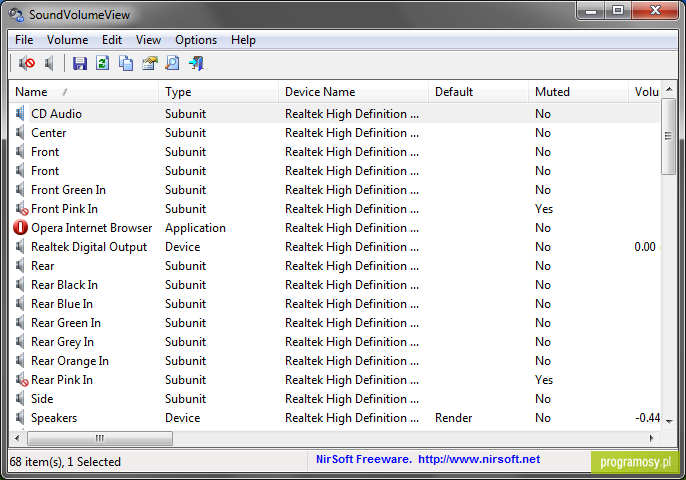Select the Rear Black In entry
The image size is (686, 480).
click(64, 285)
